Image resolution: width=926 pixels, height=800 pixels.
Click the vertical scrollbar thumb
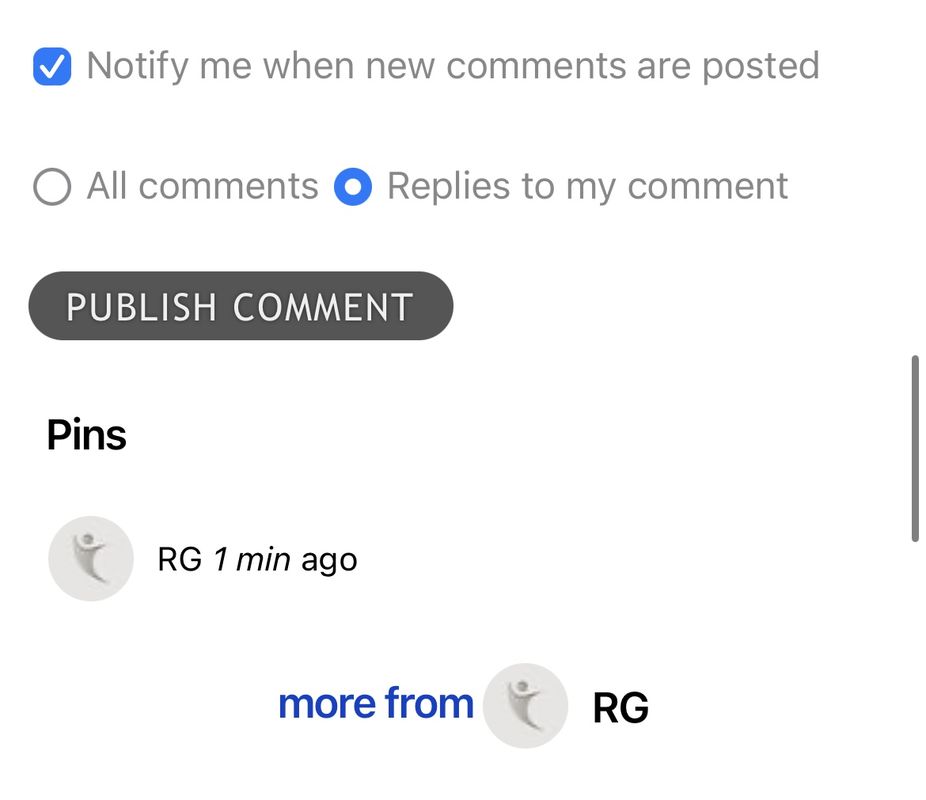[x=915, y=448]
